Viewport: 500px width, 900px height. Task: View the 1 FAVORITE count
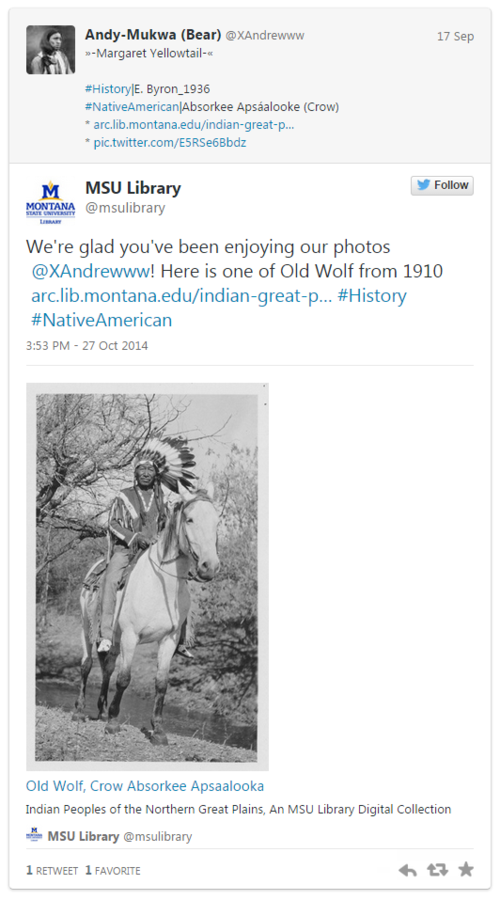coord(113,871)
